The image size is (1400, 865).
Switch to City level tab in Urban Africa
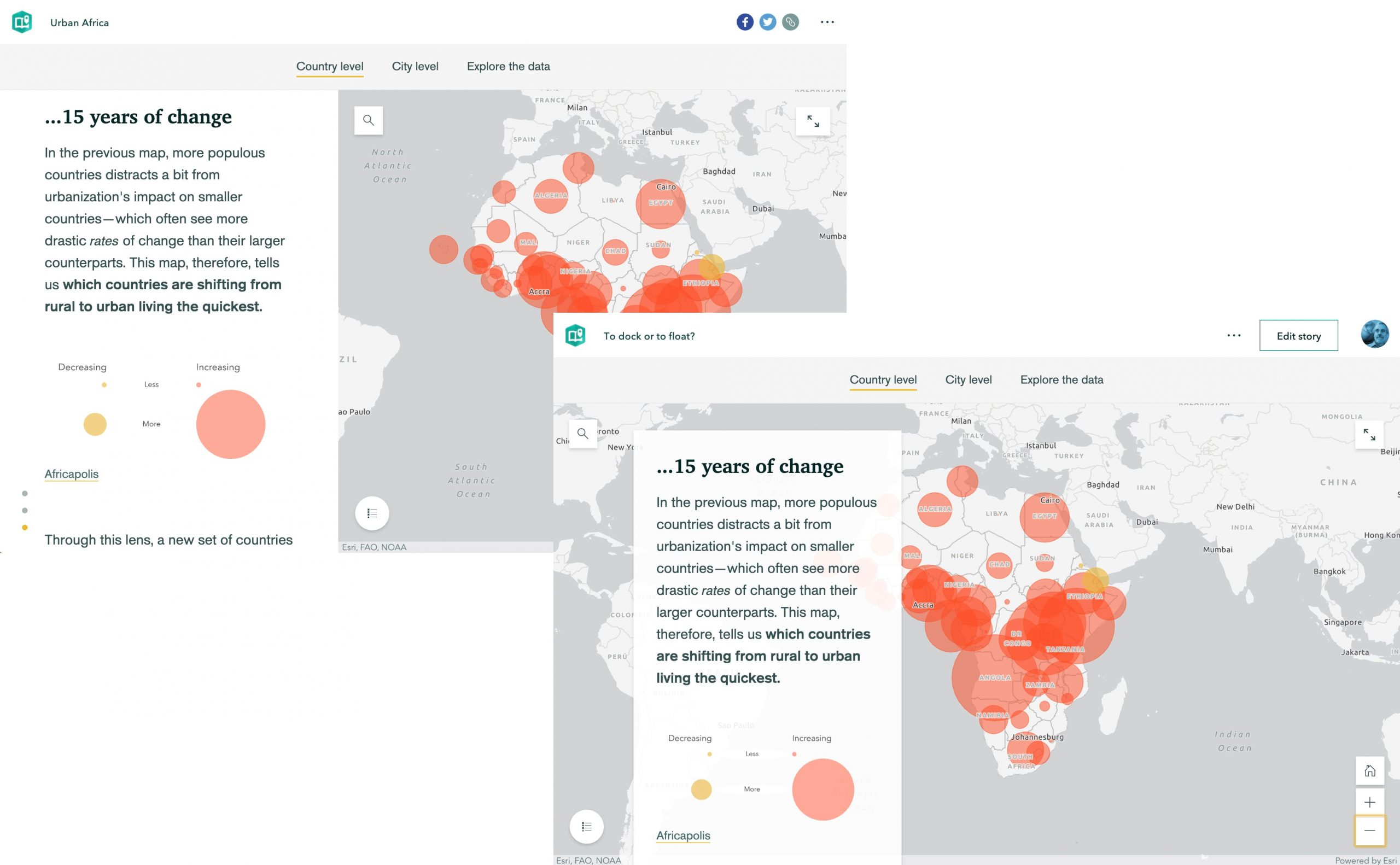pos(415,66)
